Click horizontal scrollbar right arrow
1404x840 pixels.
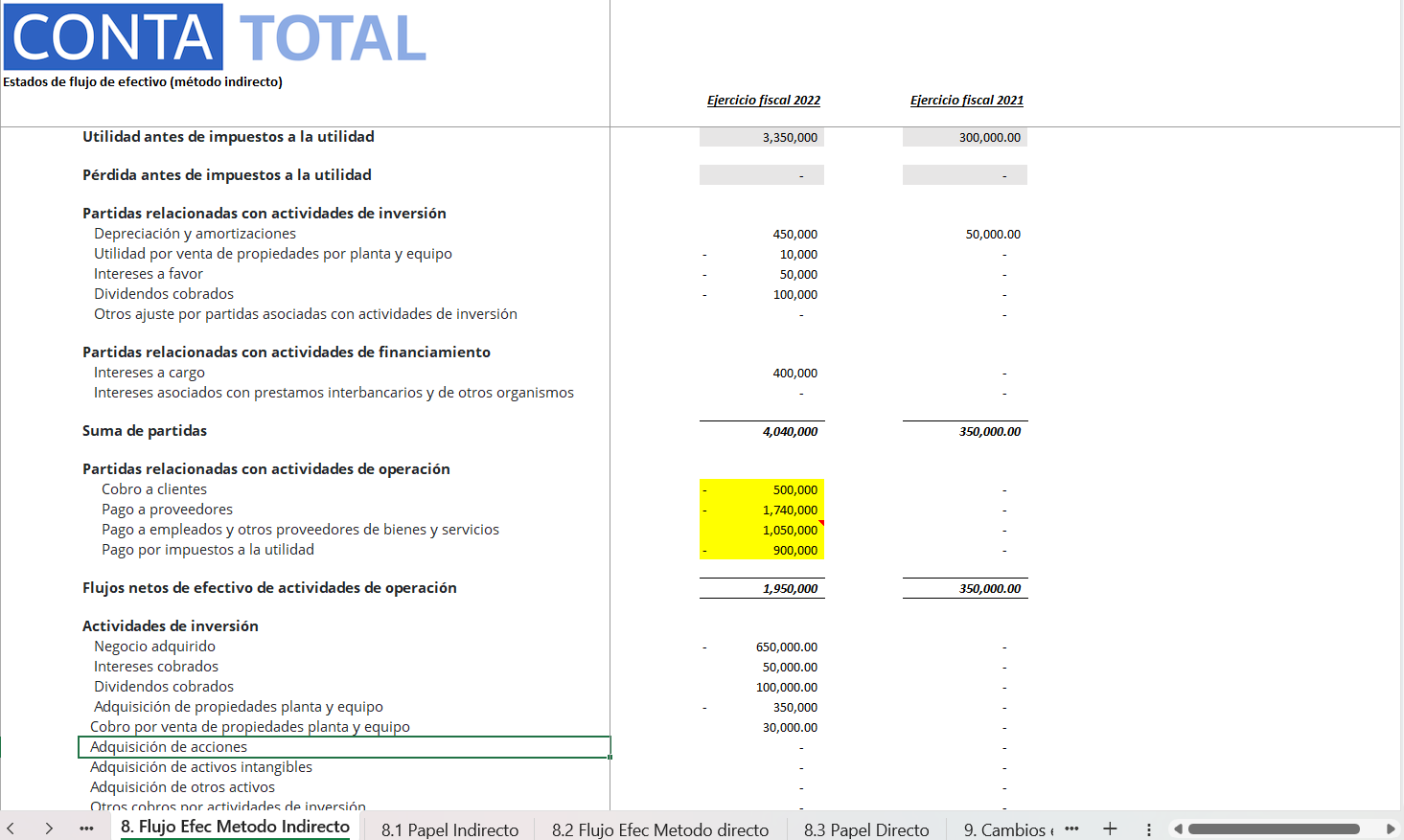1391,829
